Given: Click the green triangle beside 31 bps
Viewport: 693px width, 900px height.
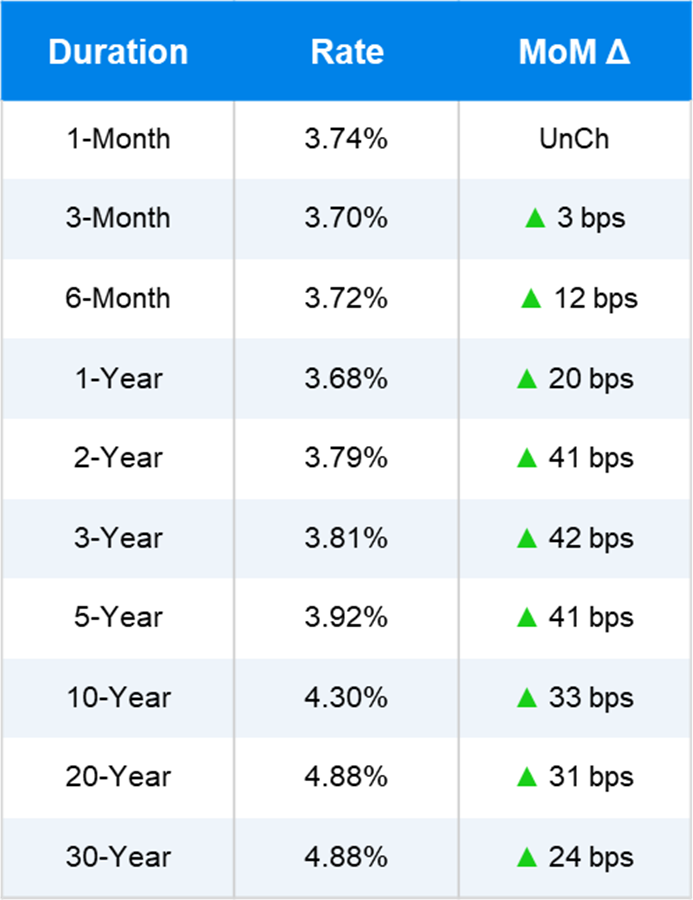Looking at the screenshot, I should 527,777.
